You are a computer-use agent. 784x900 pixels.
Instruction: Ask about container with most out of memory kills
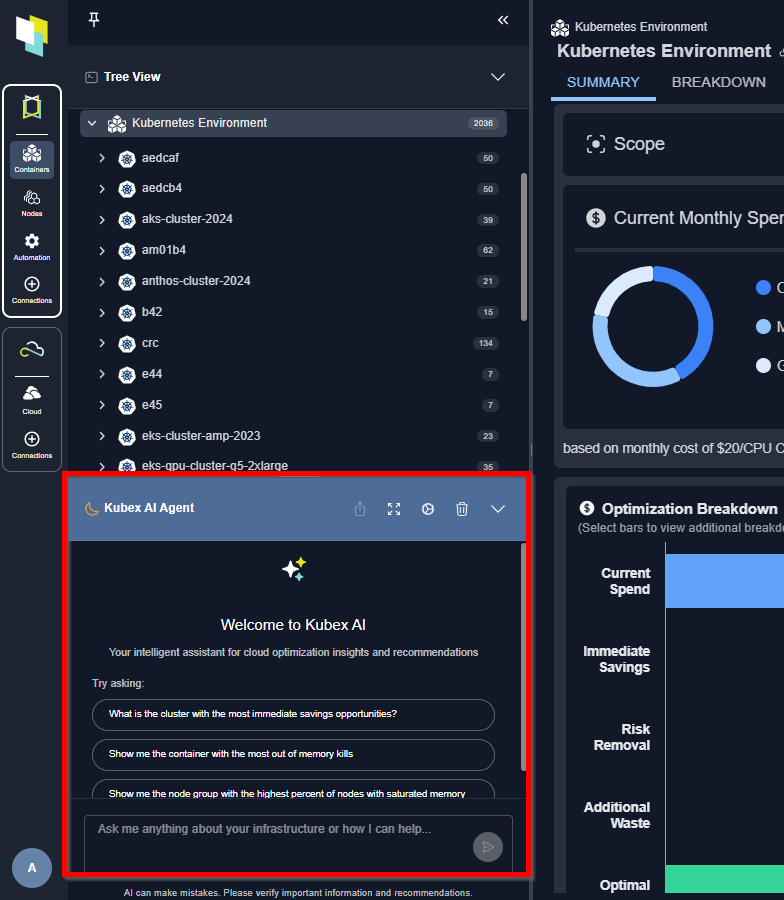pyautogui.click(x=293, y=754)
